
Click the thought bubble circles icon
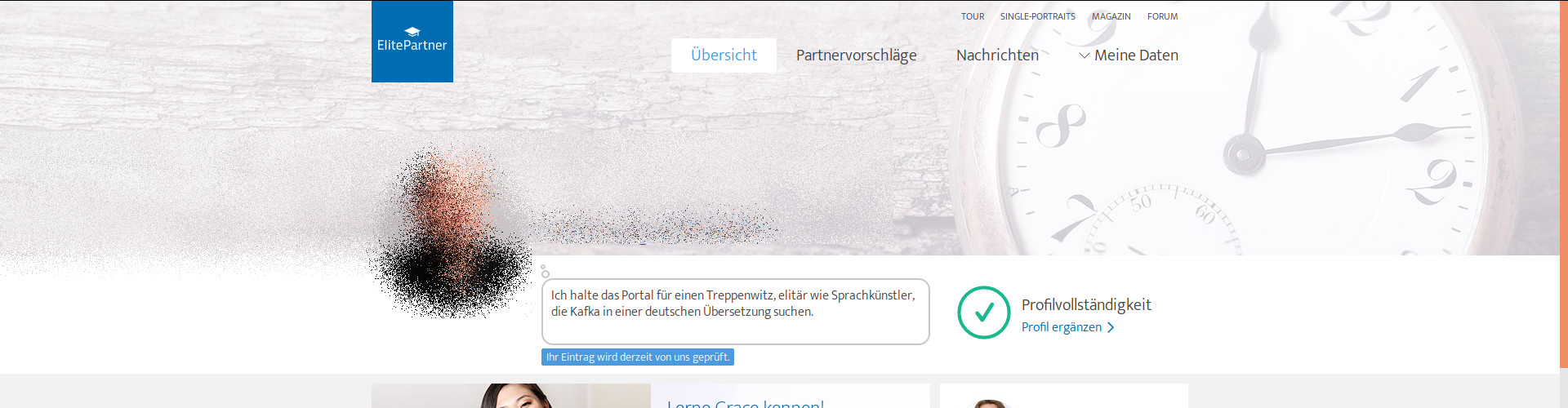(x=545, y=271)
